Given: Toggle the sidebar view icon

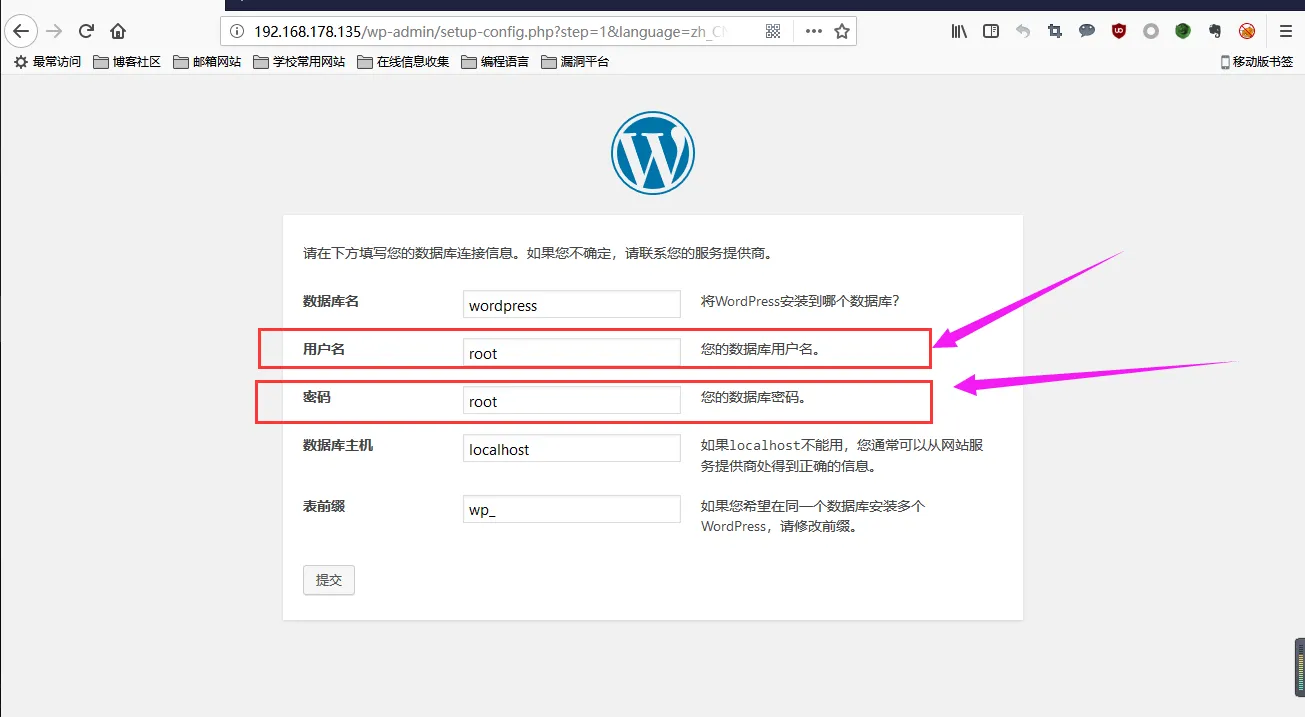Looking at the screenshot, I should (991, 31).
